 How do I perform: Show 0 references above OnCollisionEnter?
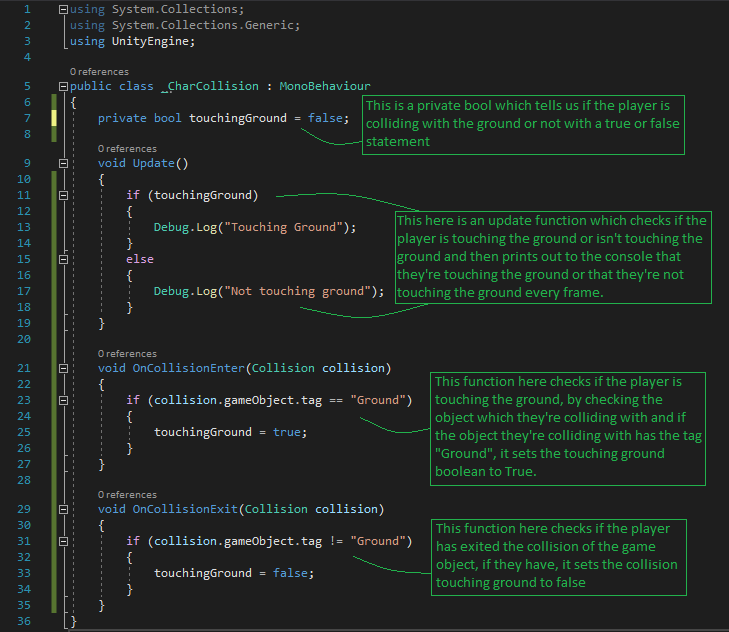(127, 354)
